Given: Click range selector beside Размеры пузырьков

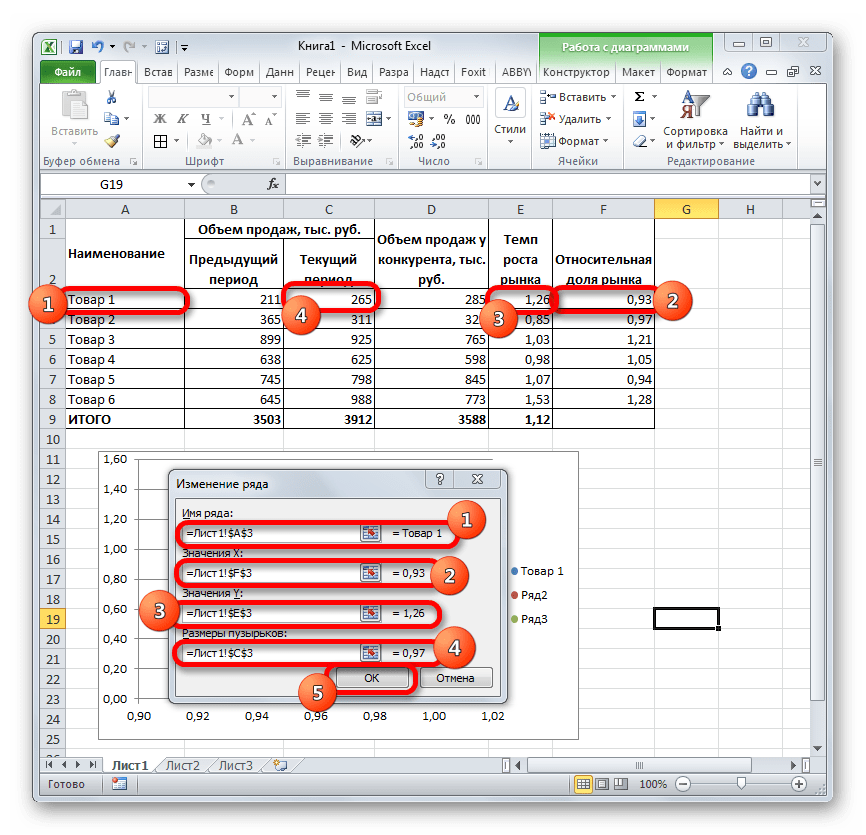Looking at the screenshot, I should (x=370, y=653).
